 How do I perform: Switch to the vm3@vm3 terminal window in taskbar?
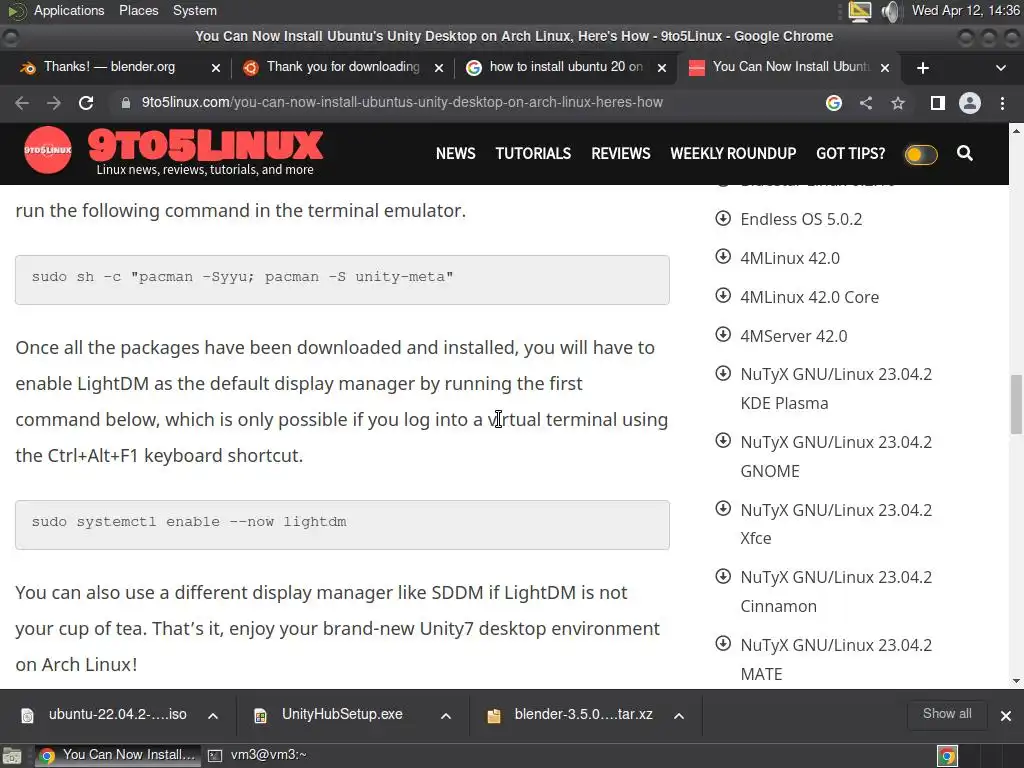click(x=257, y=756)
